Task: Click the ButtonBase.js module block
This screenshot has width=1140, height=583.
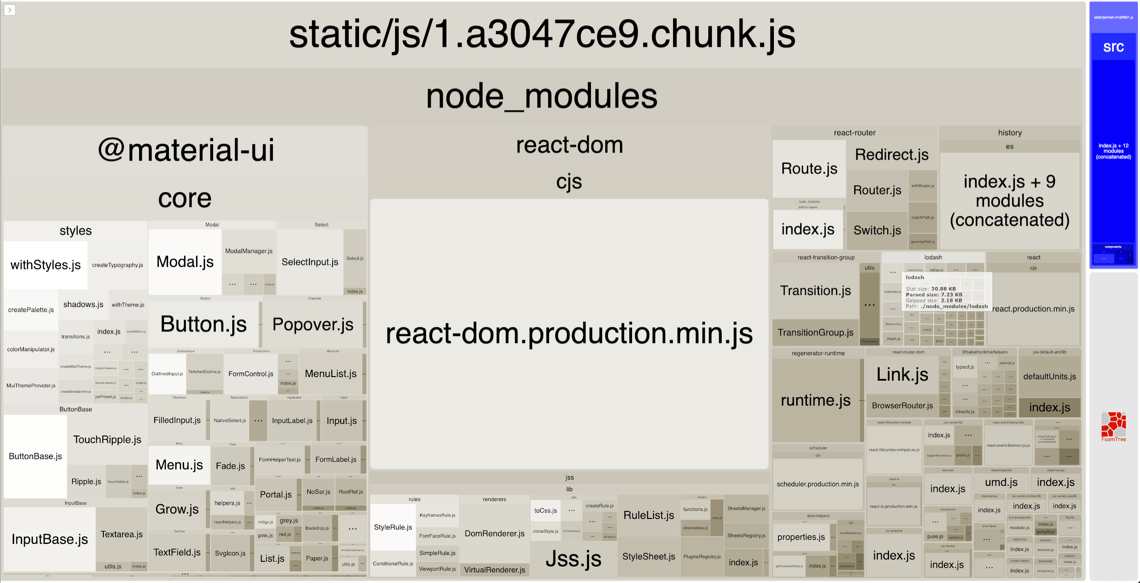Action: [x=35, y=456]
